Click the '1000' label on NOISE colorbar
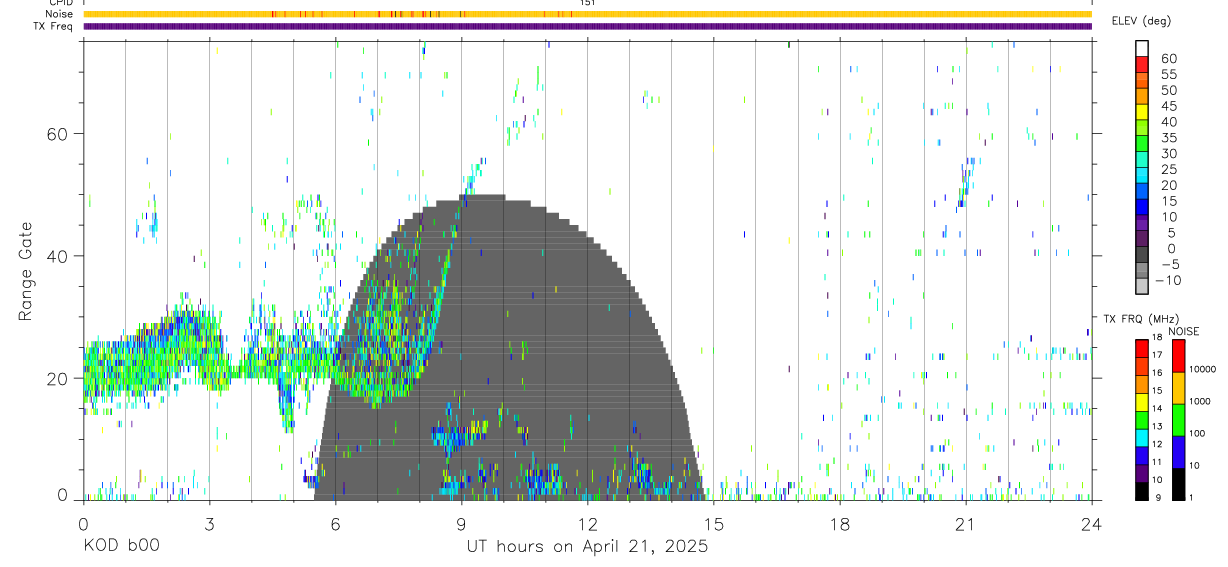This screenshot has width=1228, height=567. point(1199,401)
